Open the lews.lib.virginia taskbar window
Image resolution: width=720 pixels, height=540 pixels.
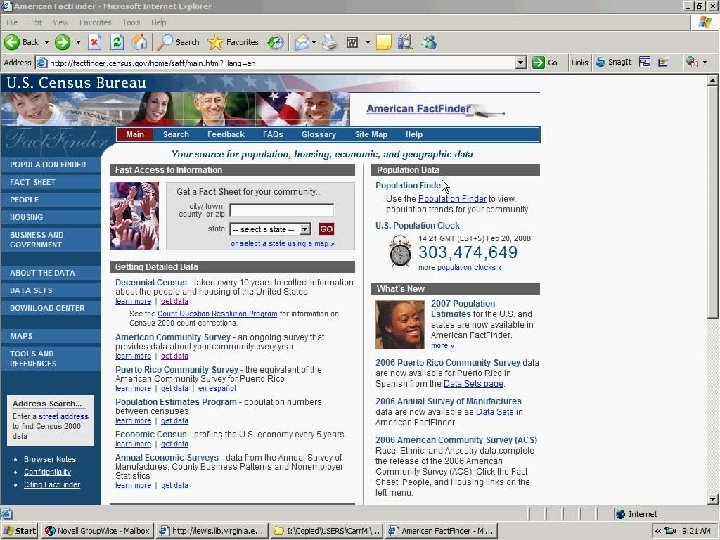(x=211, y=531)
